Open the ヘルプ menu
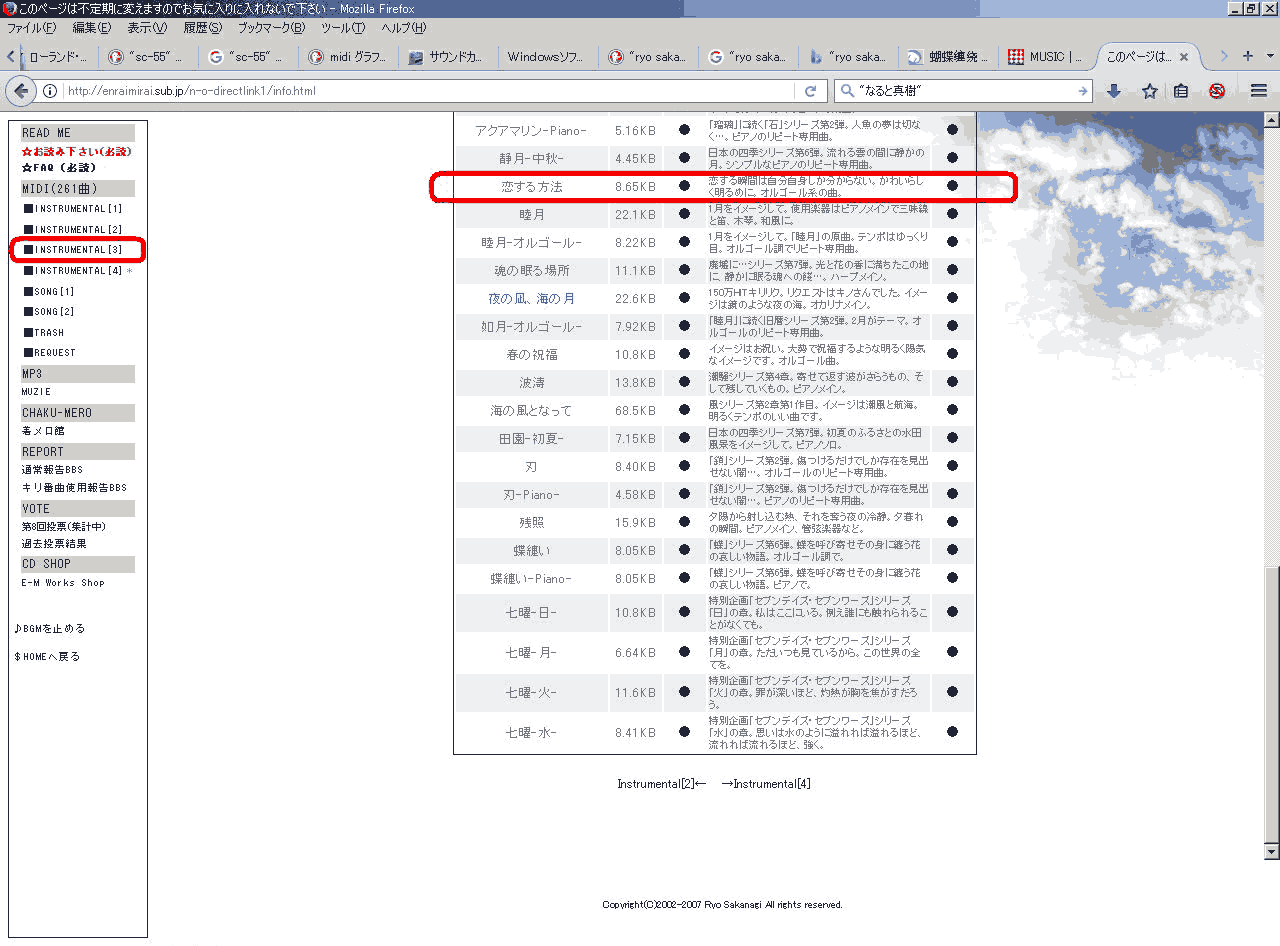This screenshot has width=1280, height=946. pos(403,28)
